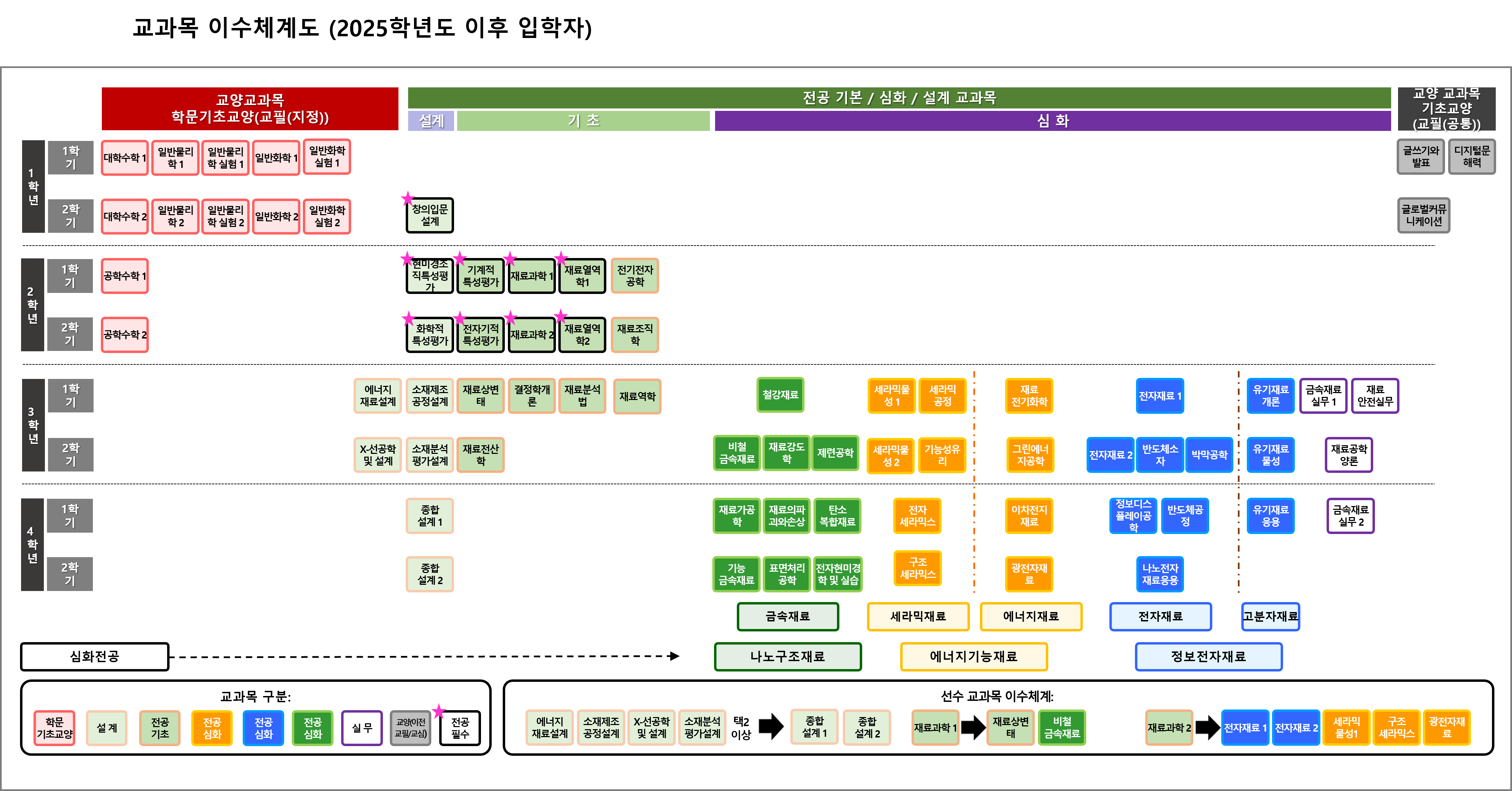Image resolution: width=1512 pixels, height=791 pixels.
Task: Select the 고분자재료 category label
Action: click(x=1270, y=617)
